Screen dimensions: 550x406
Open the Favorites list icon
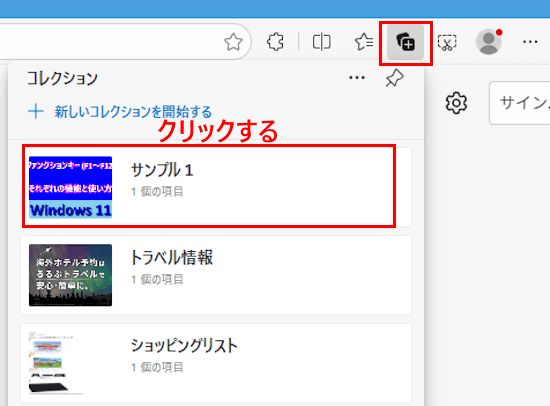pos(364,42)
